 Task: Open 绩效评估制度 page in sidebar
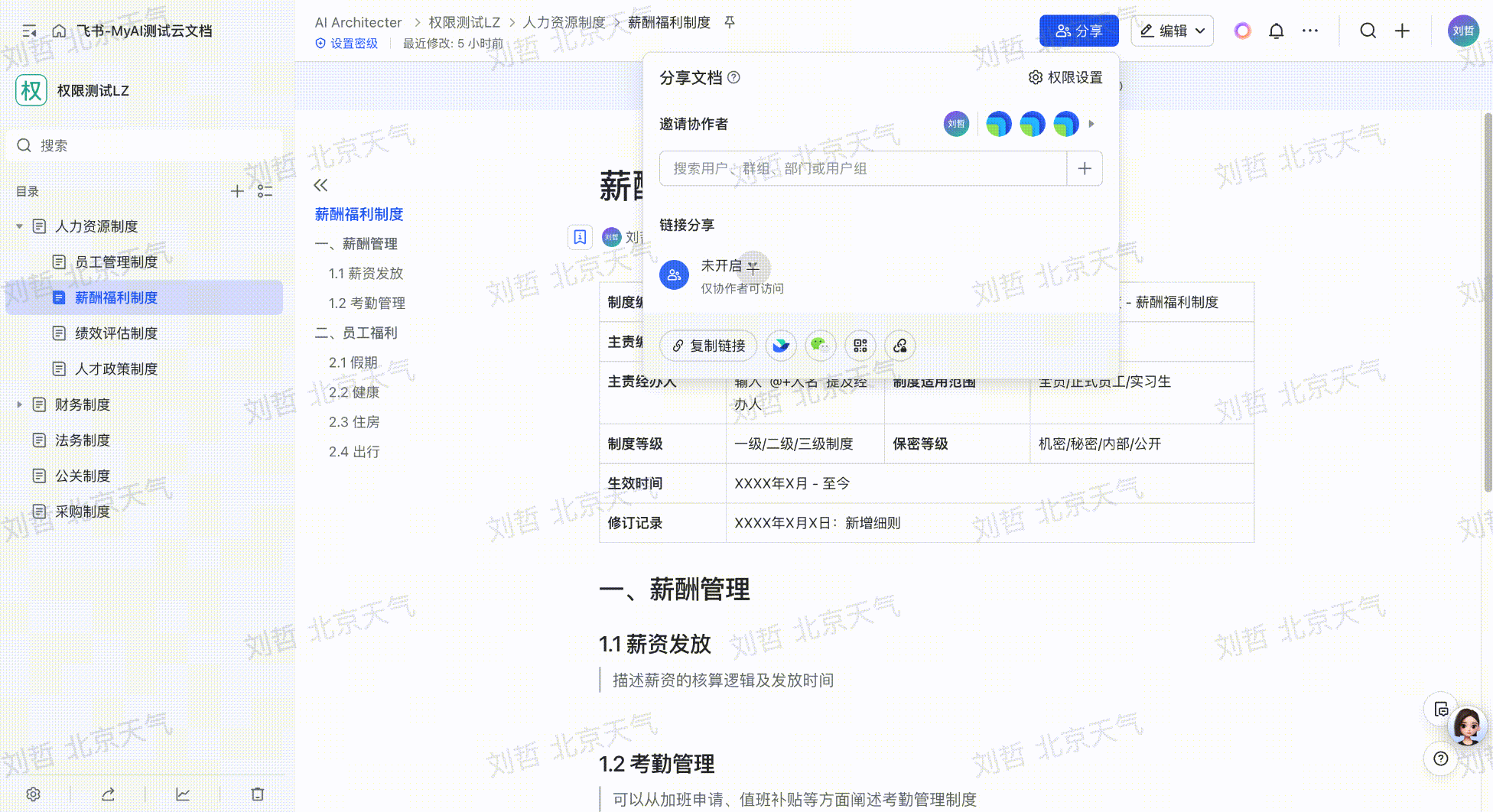pos(115,333)
